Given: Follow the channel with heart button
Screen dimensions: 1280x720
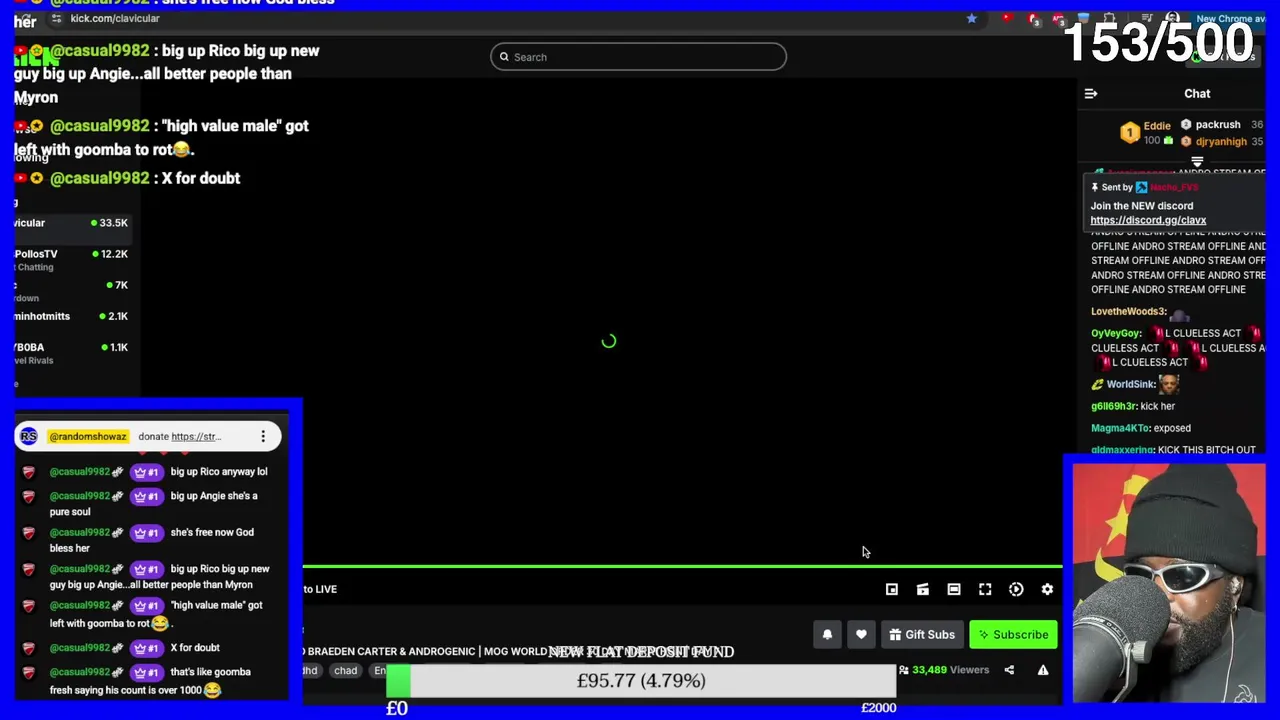Looking at the screenshot, I should pyautogui.click(x=861, y=635).
